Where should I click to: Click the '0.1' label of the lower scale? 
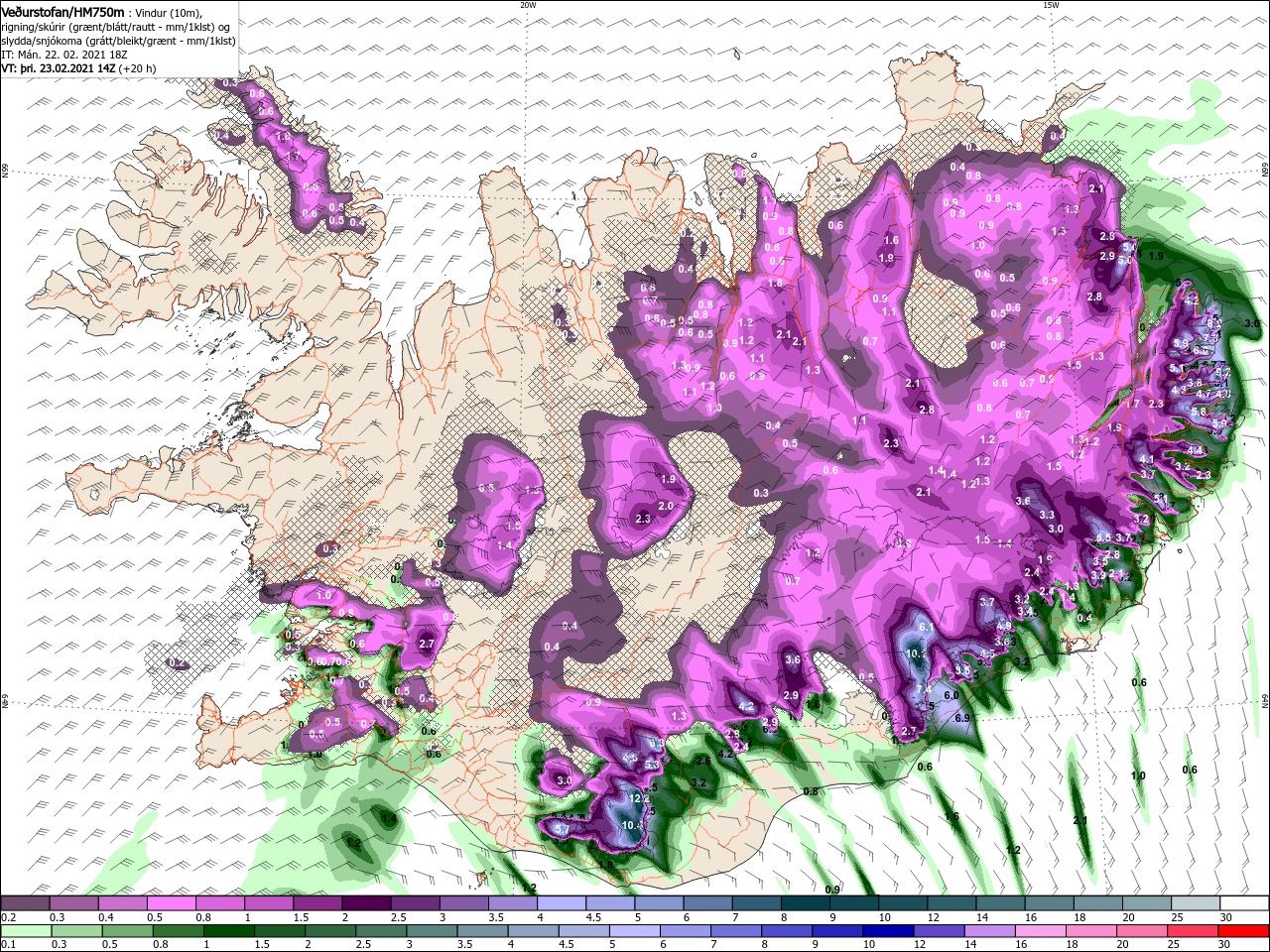coord(8,945)
